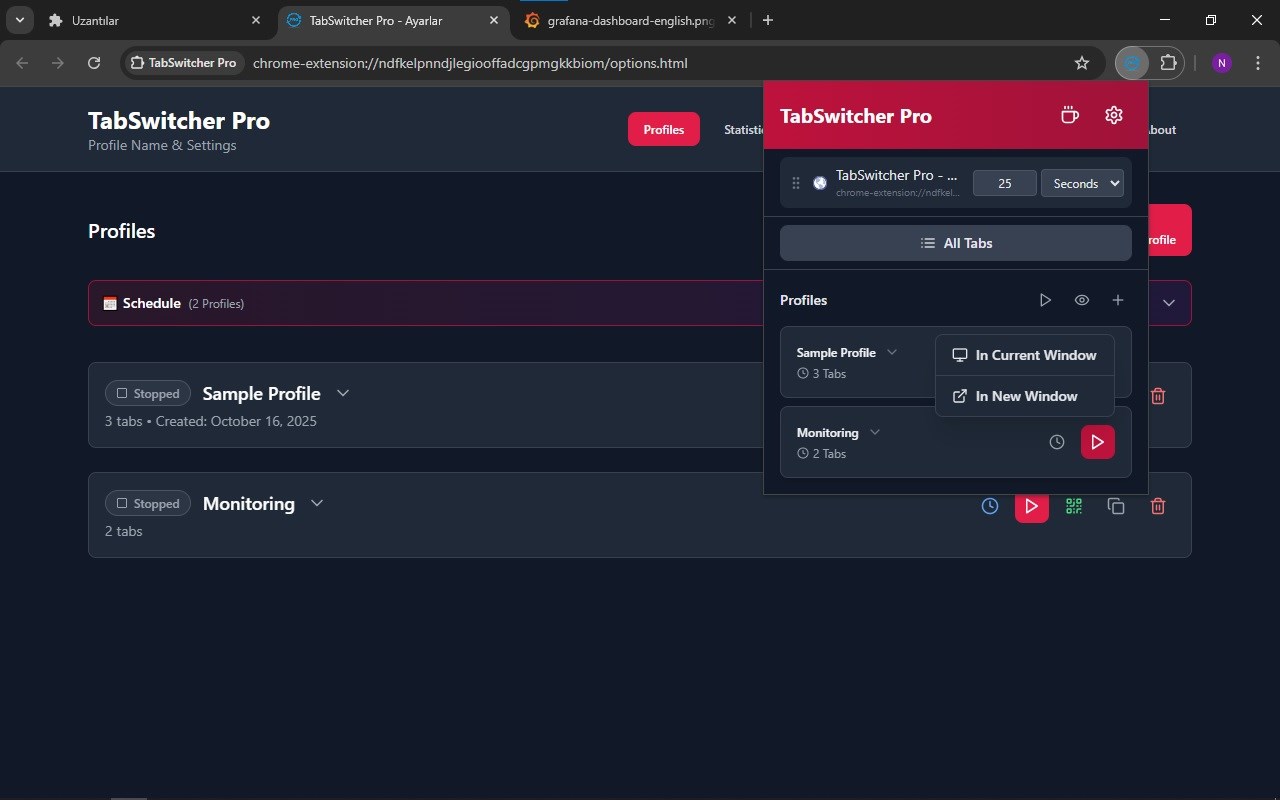Toggle the Stopped status badge for Monitoring
Screen dimensions: 1280x800
tap(148, 504)
